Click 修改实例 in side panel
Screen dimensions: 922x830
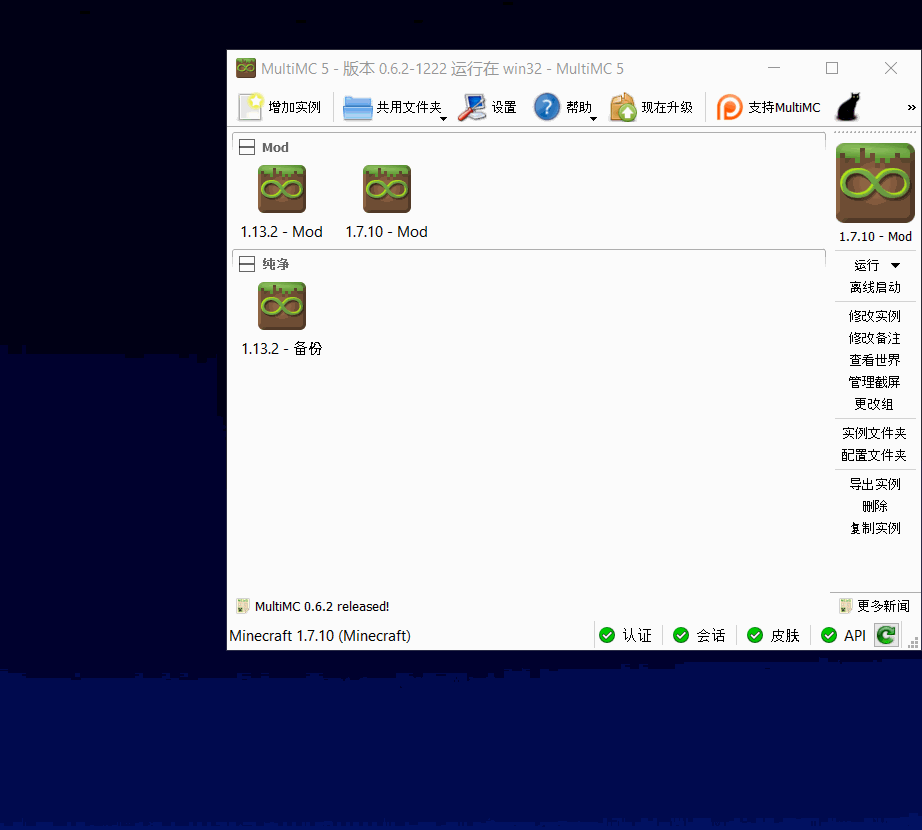(875, 316)
